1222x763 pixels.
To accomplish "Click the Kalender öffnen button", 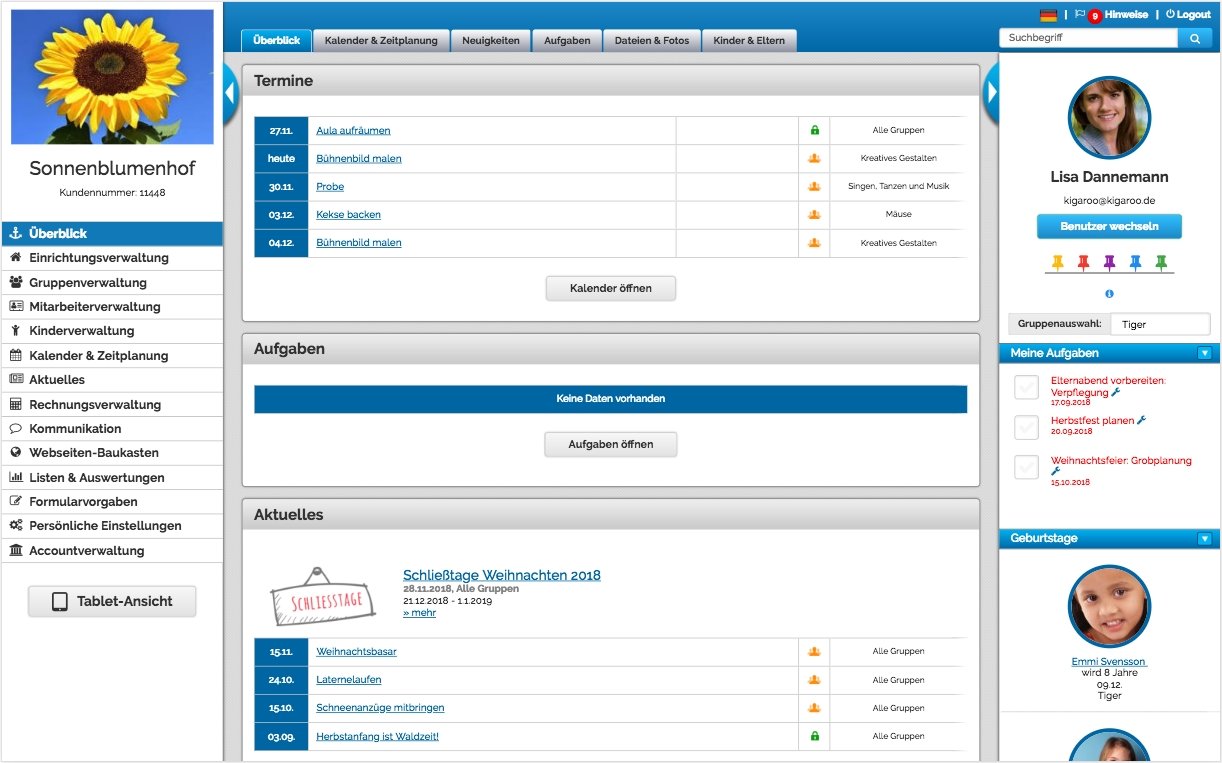I will point(611,288).
